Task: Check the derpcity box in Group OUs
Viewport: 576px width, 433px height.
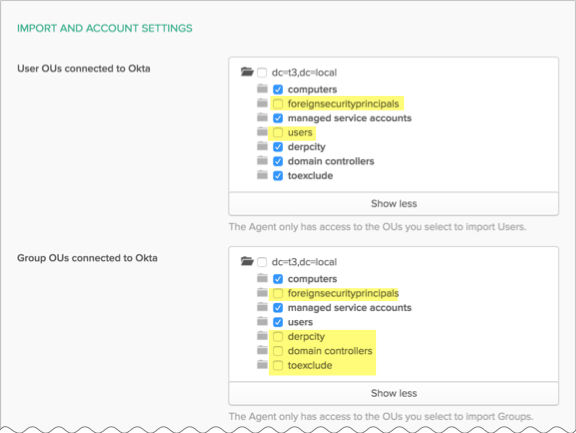Action: (278, 337)
